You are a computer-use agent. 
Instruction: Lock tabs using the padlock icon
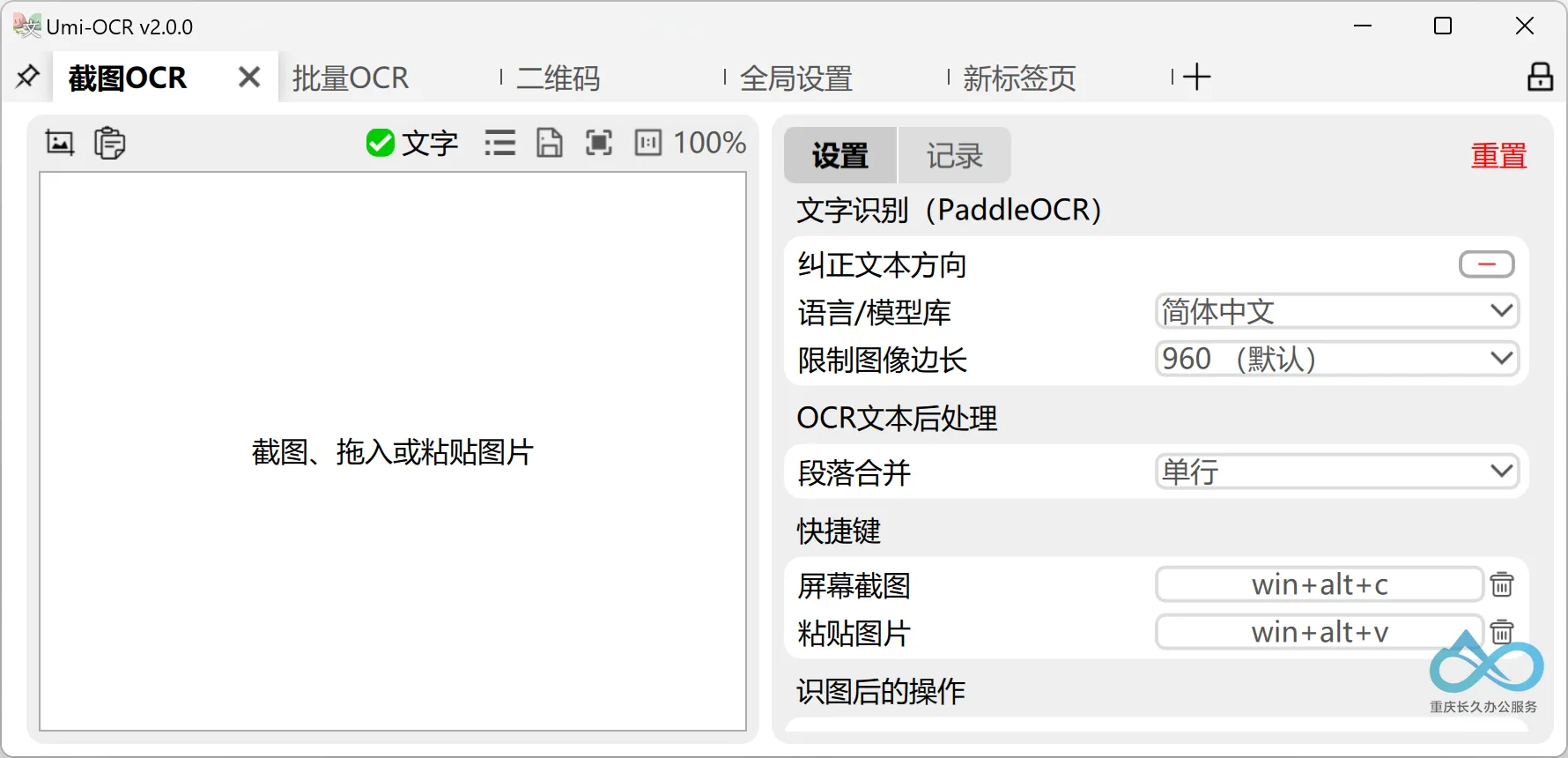[1540, 78]
